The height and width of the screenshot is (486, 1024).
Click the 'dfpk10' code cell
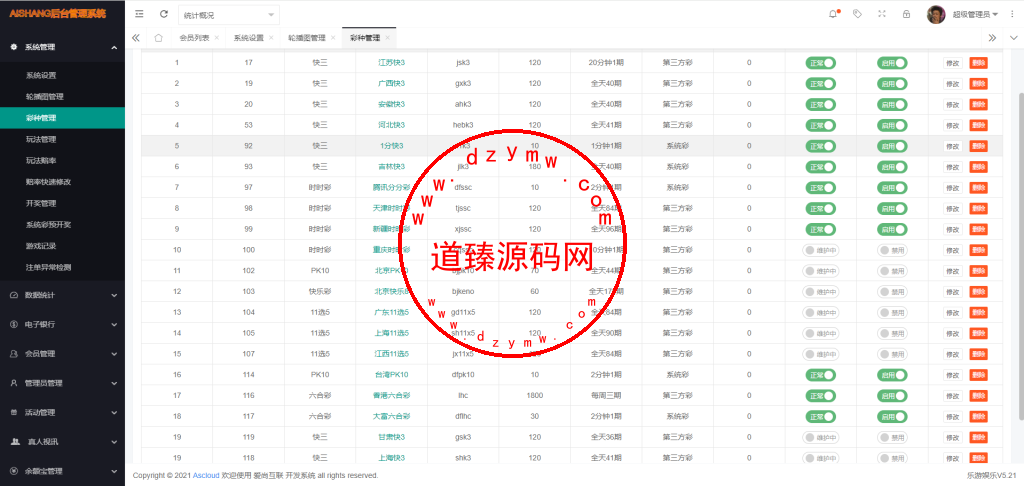pos(463,375)
